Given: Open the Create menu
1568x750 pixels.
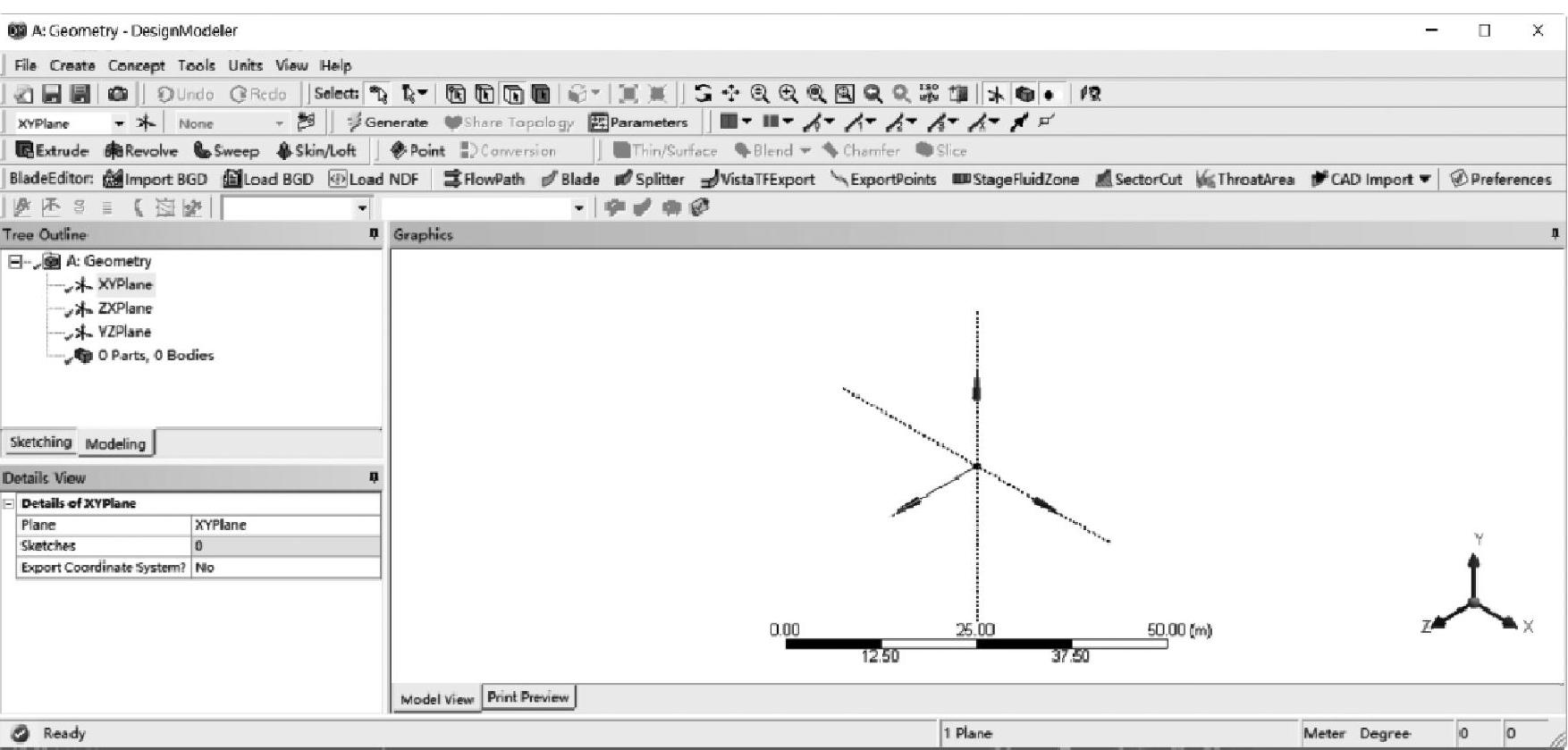Looking at the screenshot, I should [72, 65].
